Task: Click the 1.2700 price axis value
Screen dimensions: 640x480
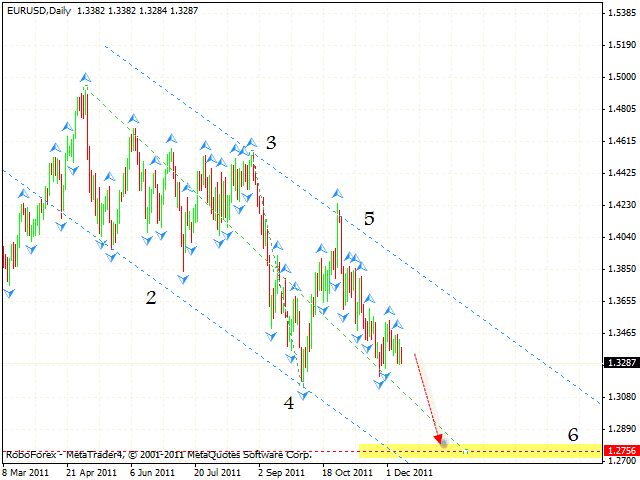Action: [622, 461]
